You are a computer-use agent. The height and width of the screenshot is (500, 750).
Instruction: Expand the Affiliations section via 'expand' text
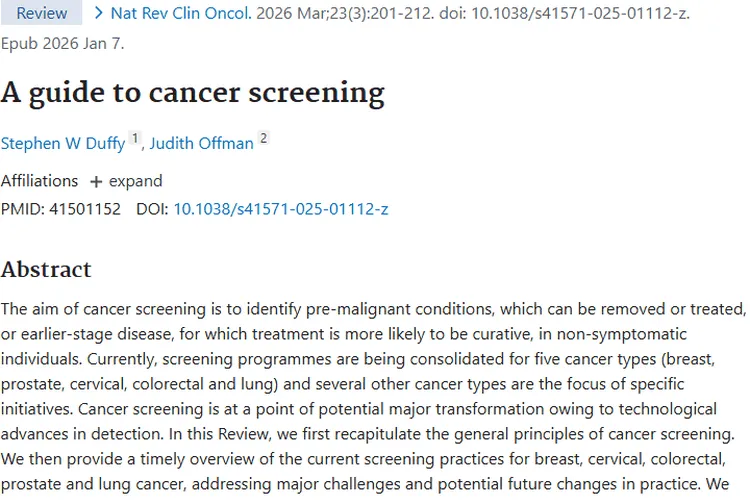coord(135,181)
